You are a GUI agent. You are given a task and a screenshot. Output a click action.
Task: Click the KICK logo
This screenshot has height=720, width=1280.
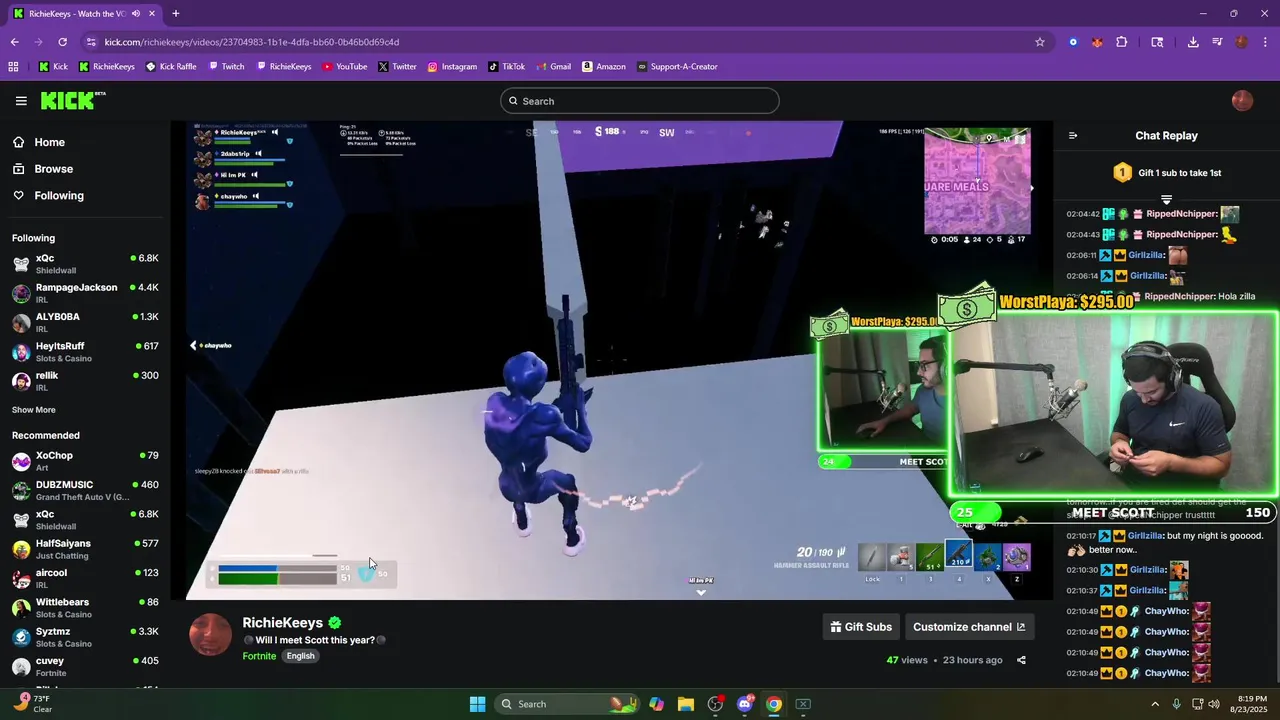[72, 100]
